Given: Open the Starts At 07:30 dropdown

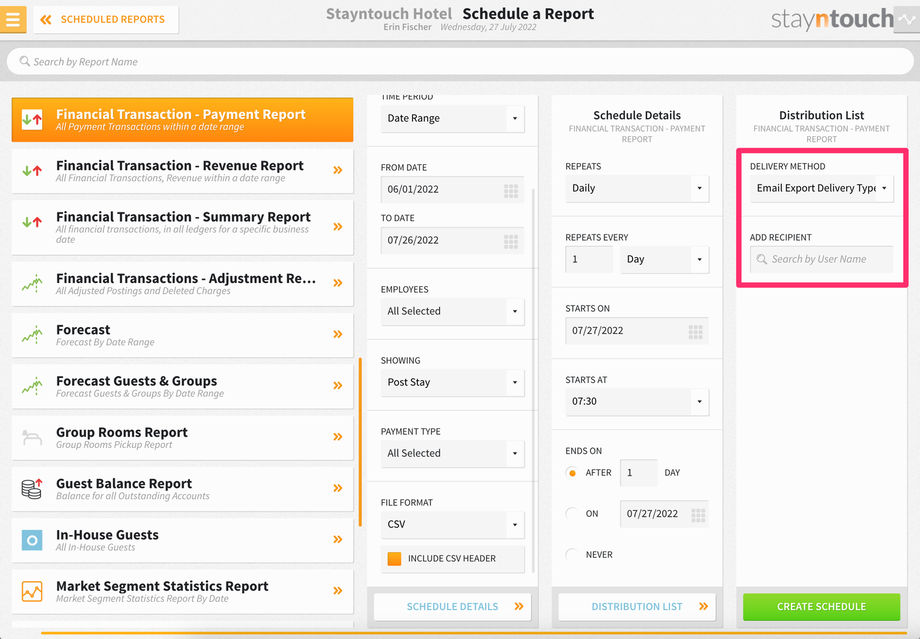Looking at the screenshot, I should click(x=637, y=402).
